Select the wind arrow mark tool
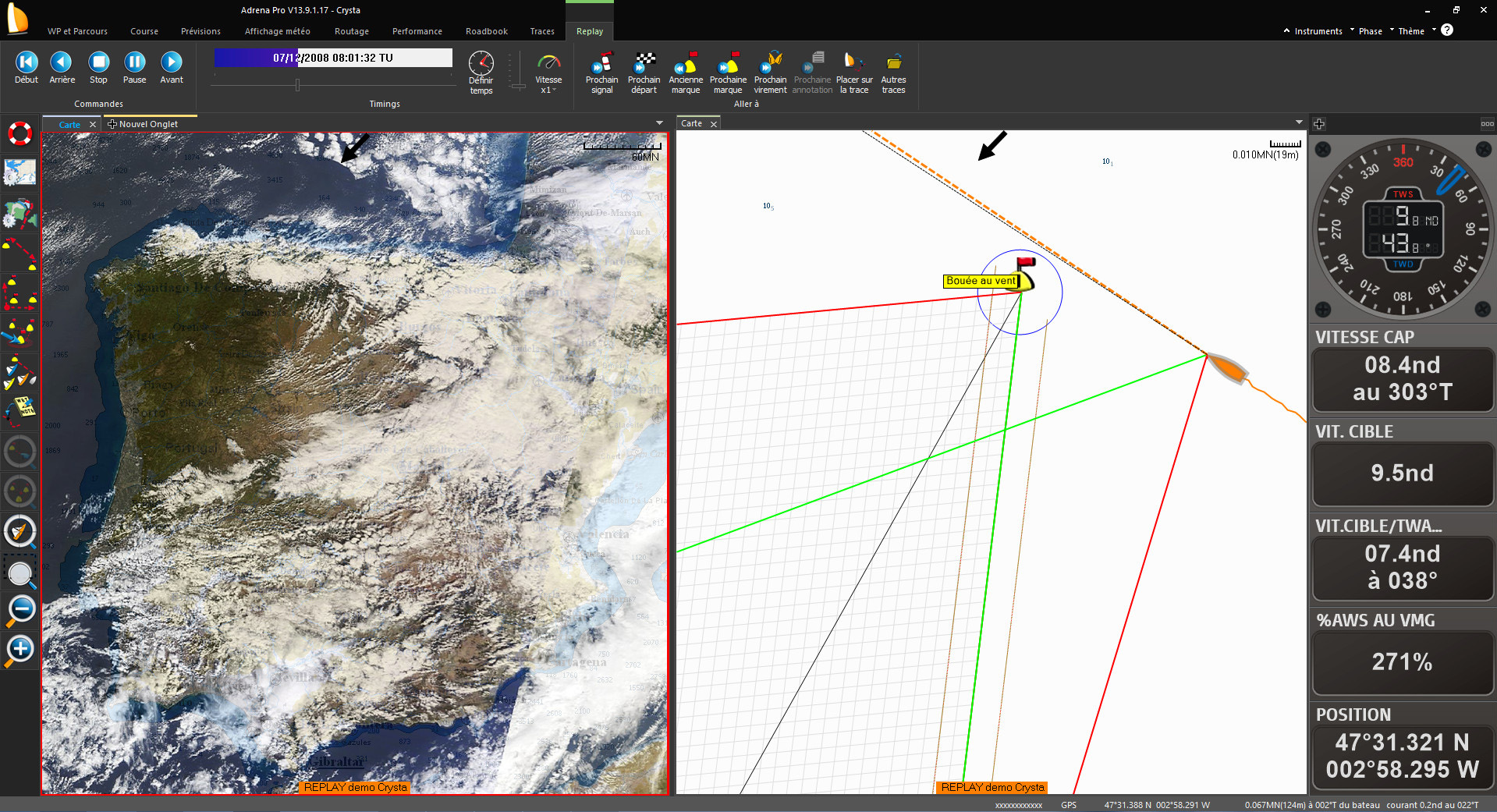 click(20, 333)
